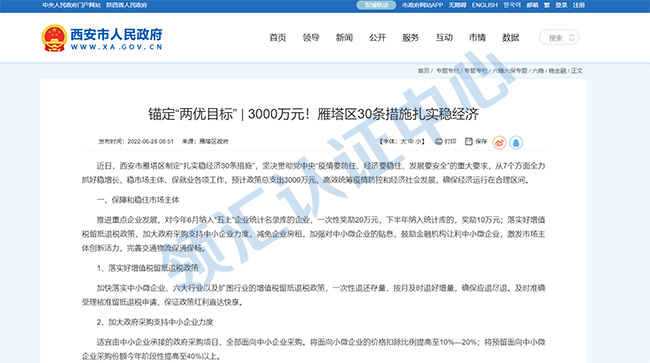Click the WWW.XA.GOV.CN address text
Viewport: 650px width, 363px height.
point(116,47)
